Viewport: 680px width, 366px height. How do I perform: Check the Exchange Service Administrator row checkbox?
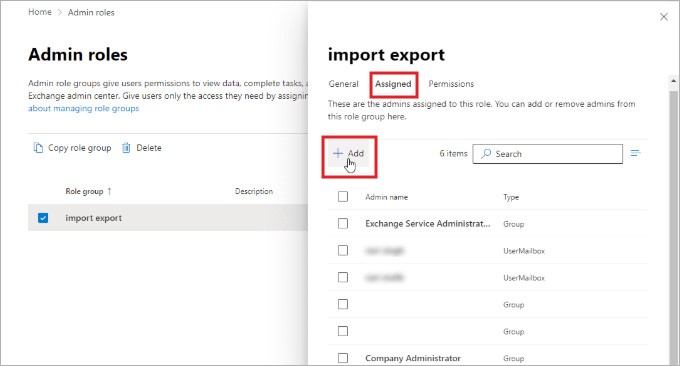coord(343,224)
